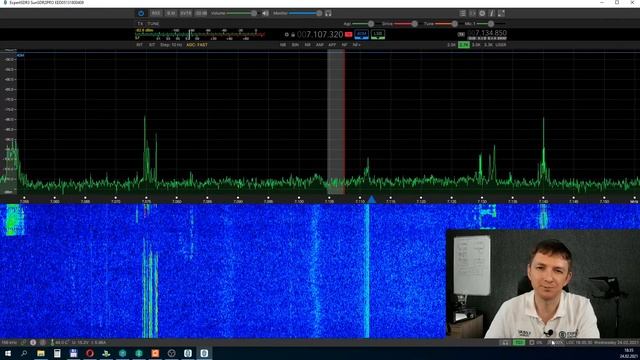Toggle the BIN button

[295, 45]
